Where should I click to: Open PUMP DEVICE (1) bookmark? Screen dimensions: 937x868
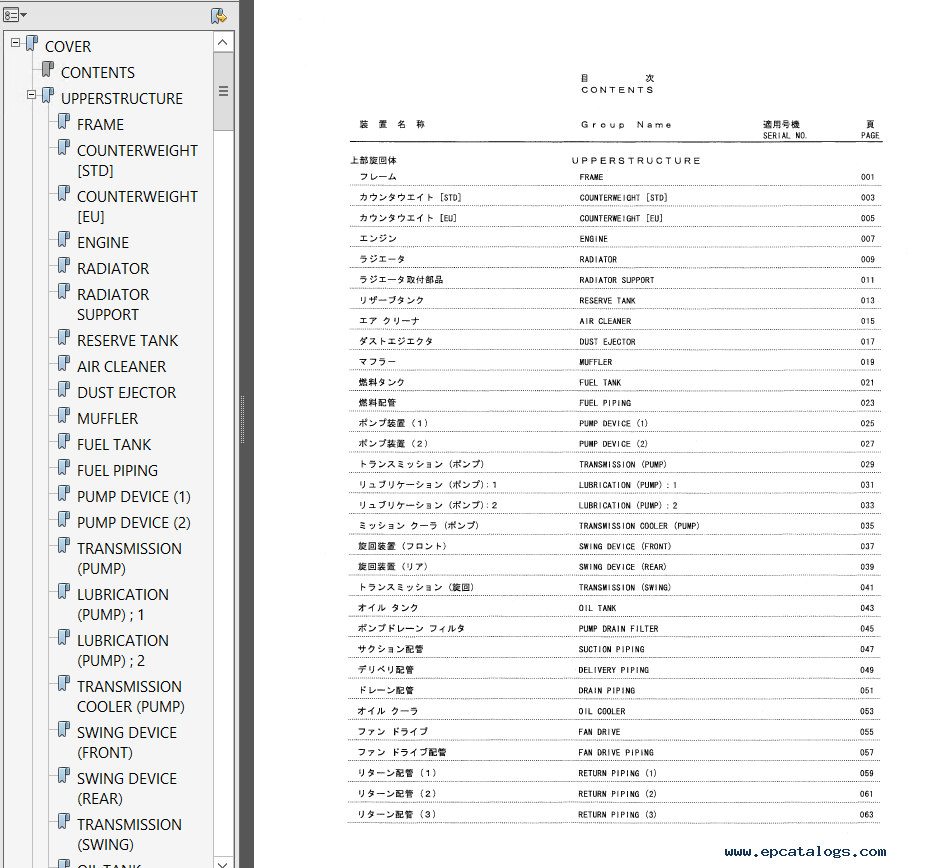click(x=134, y=497)
